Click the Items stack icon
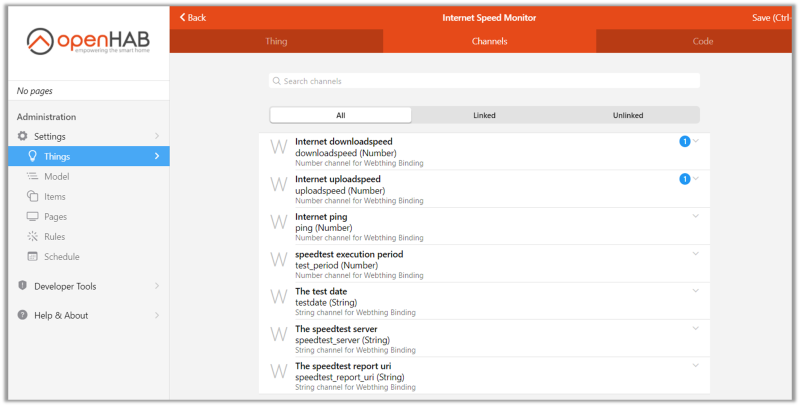 point(33,196)
